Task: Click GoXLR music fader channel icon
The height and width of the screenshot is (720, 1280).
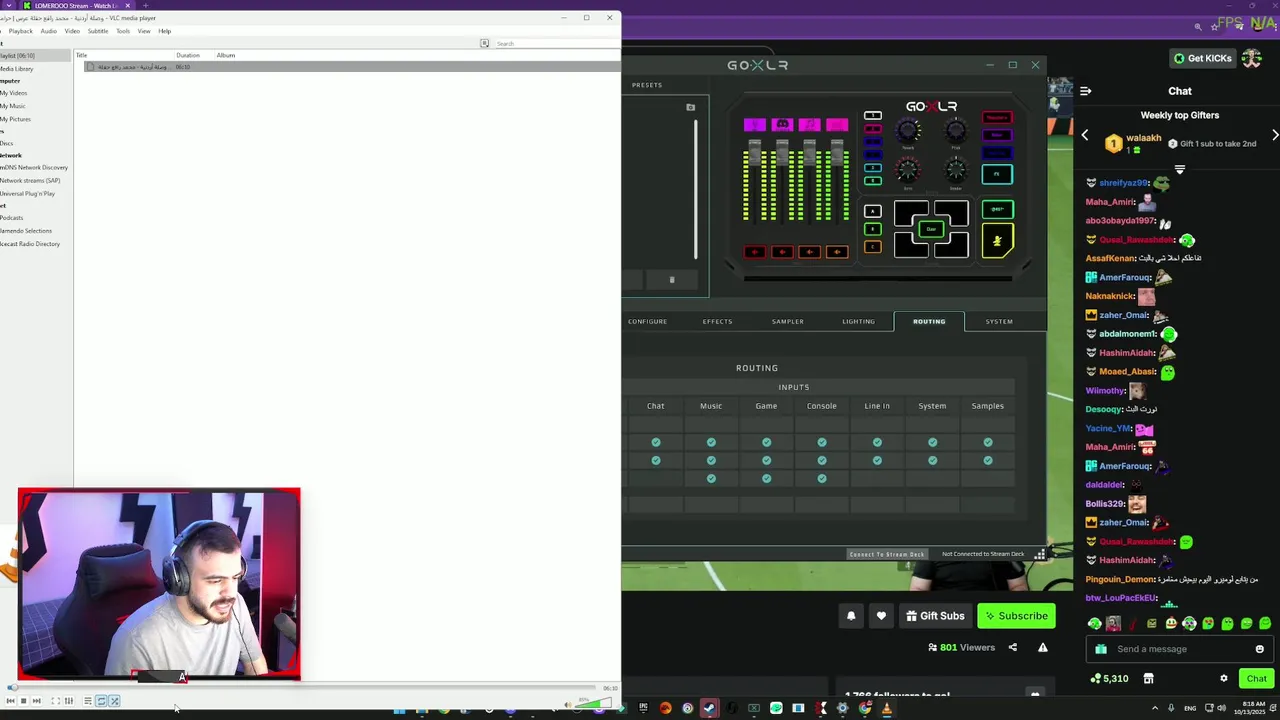Action: [x=809, y=125]
